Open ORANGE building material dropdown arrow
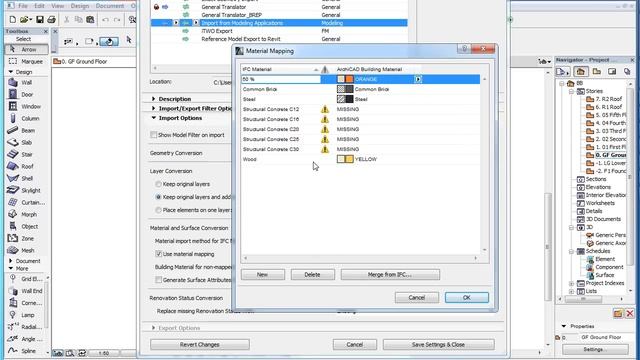 (418, 79)
